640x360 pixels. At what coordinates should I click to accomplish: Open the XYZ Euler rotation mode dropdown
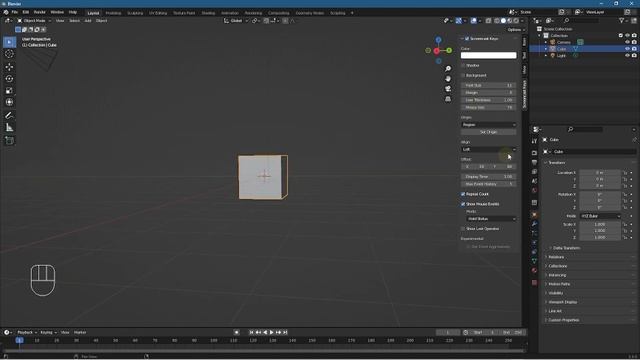coord(600,216)
